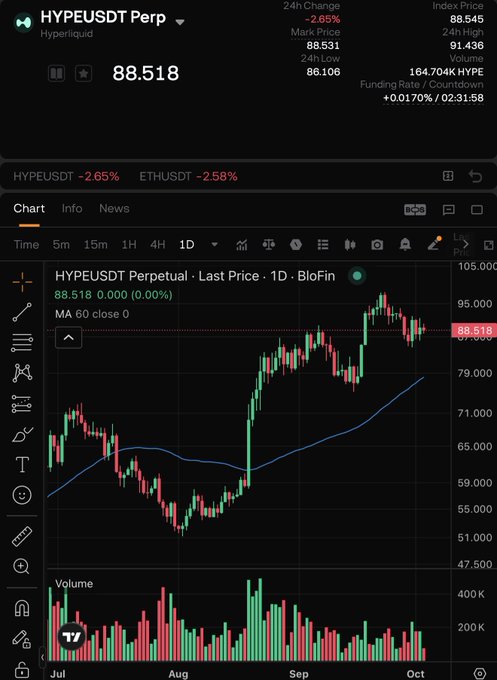The image size is (497, 680).
Task: Switch to the Info tab
Action: coord(72,209)
